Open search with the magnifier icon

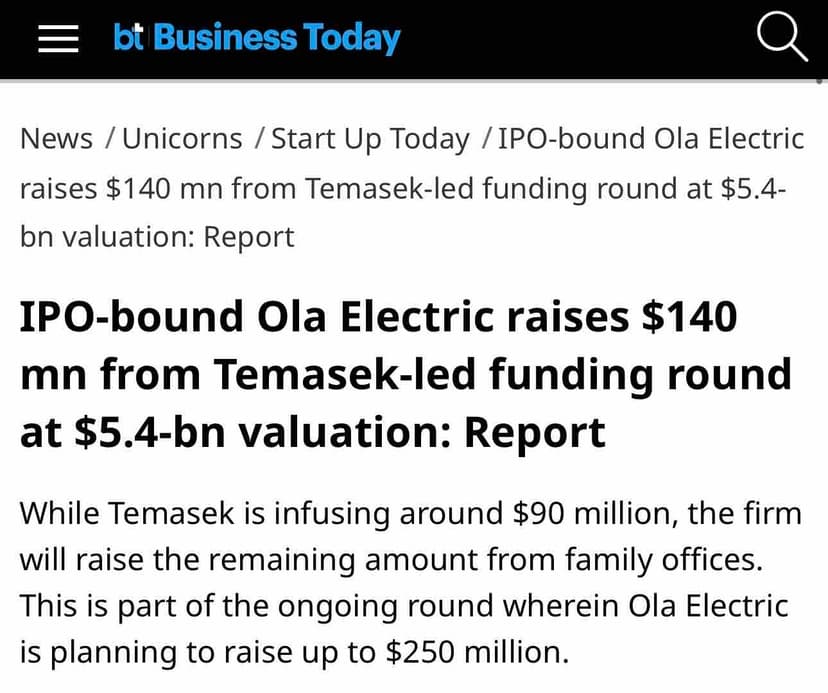781,38
